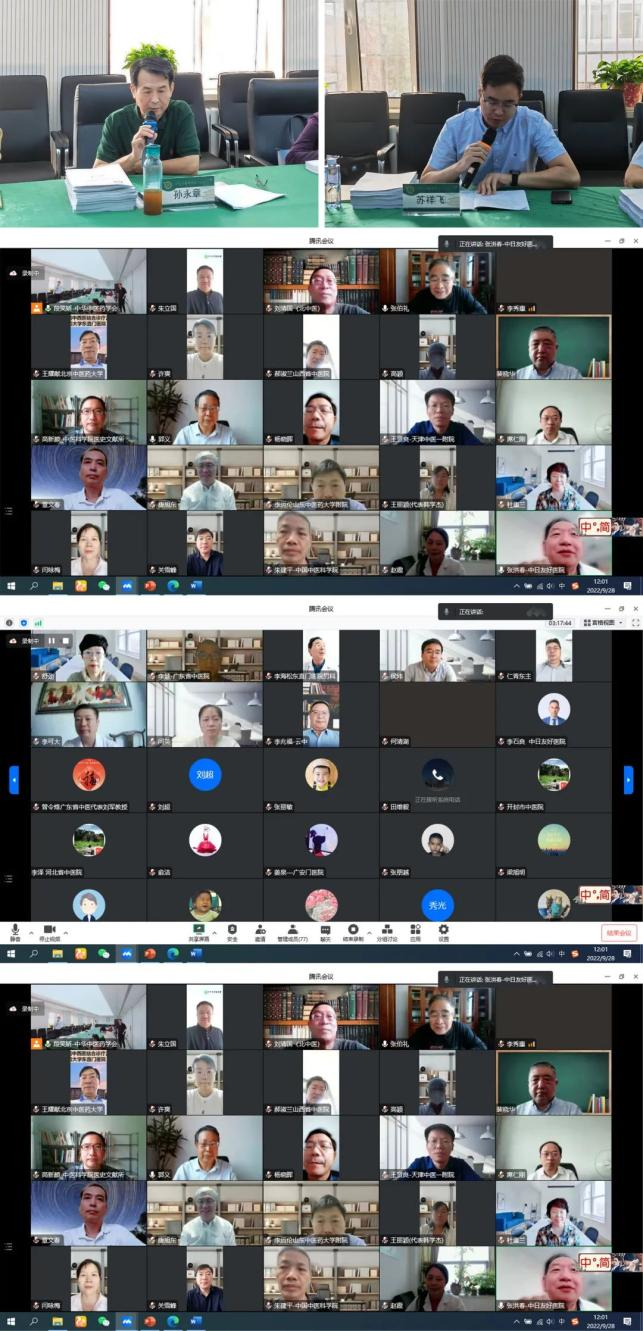Click the fullscreen icon next to Grid View
The height and width of the screenshot is (1331, 643).
[x=635, y=622]
